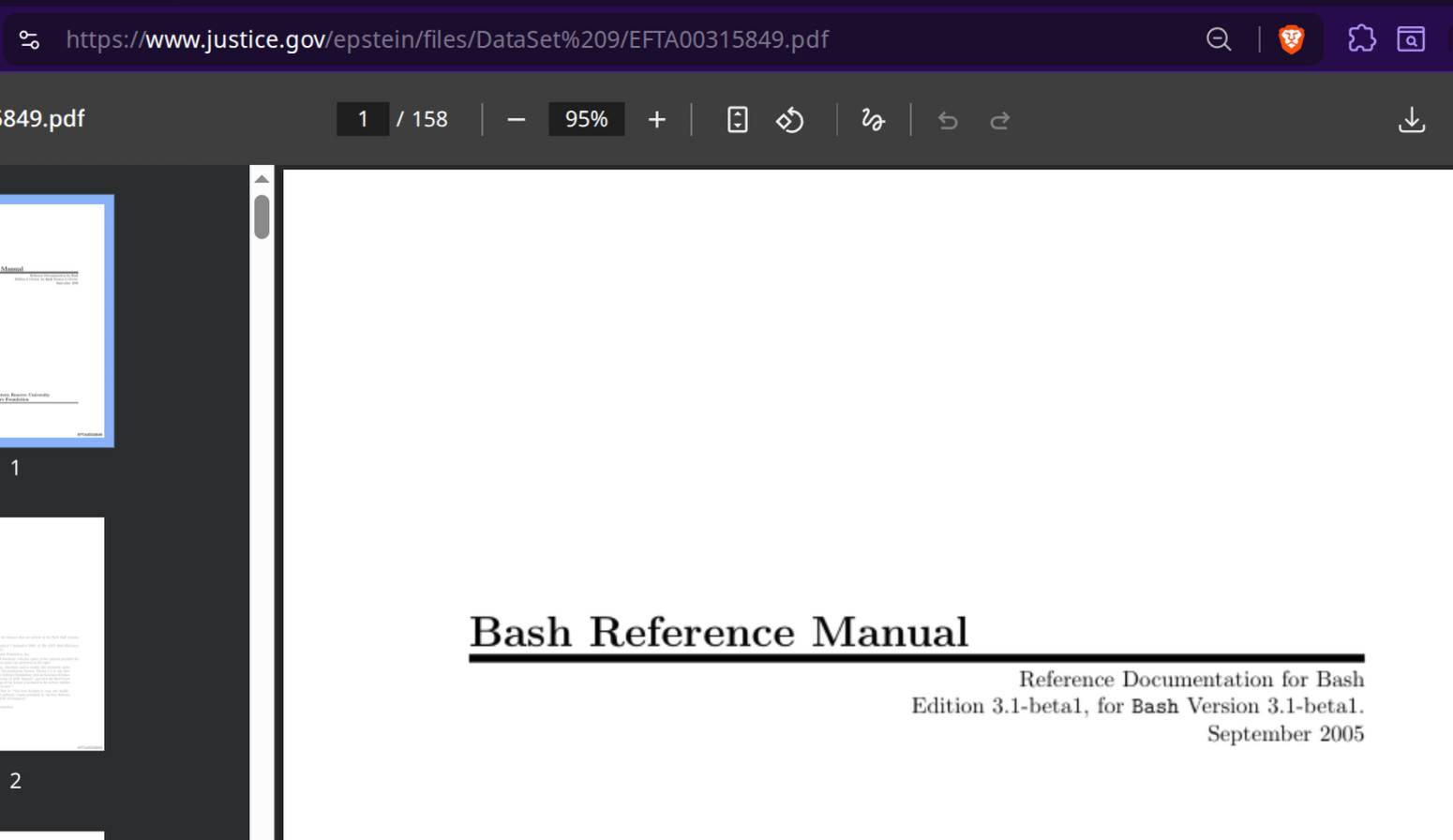Click the 'September 2005' date text
The image size is (1453, 840).
1285,733
